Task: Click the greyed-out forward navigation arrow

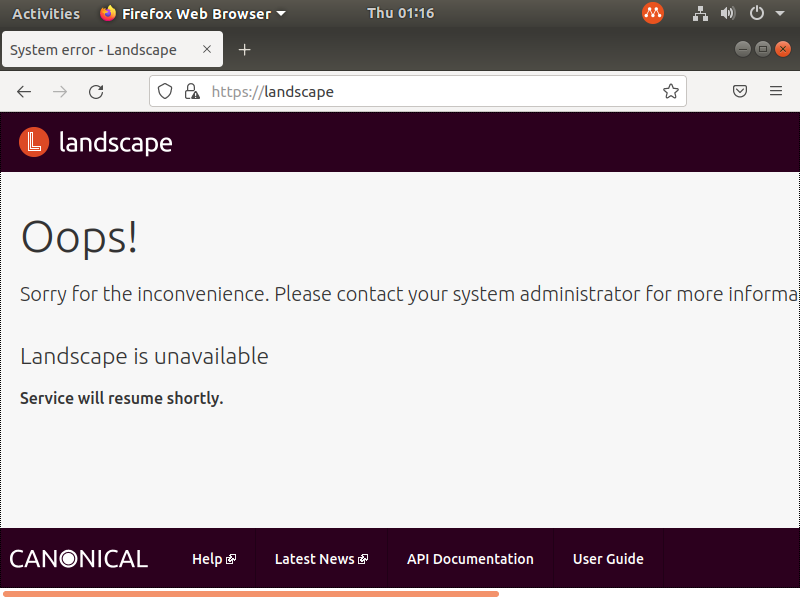Action: coord(60,92)
